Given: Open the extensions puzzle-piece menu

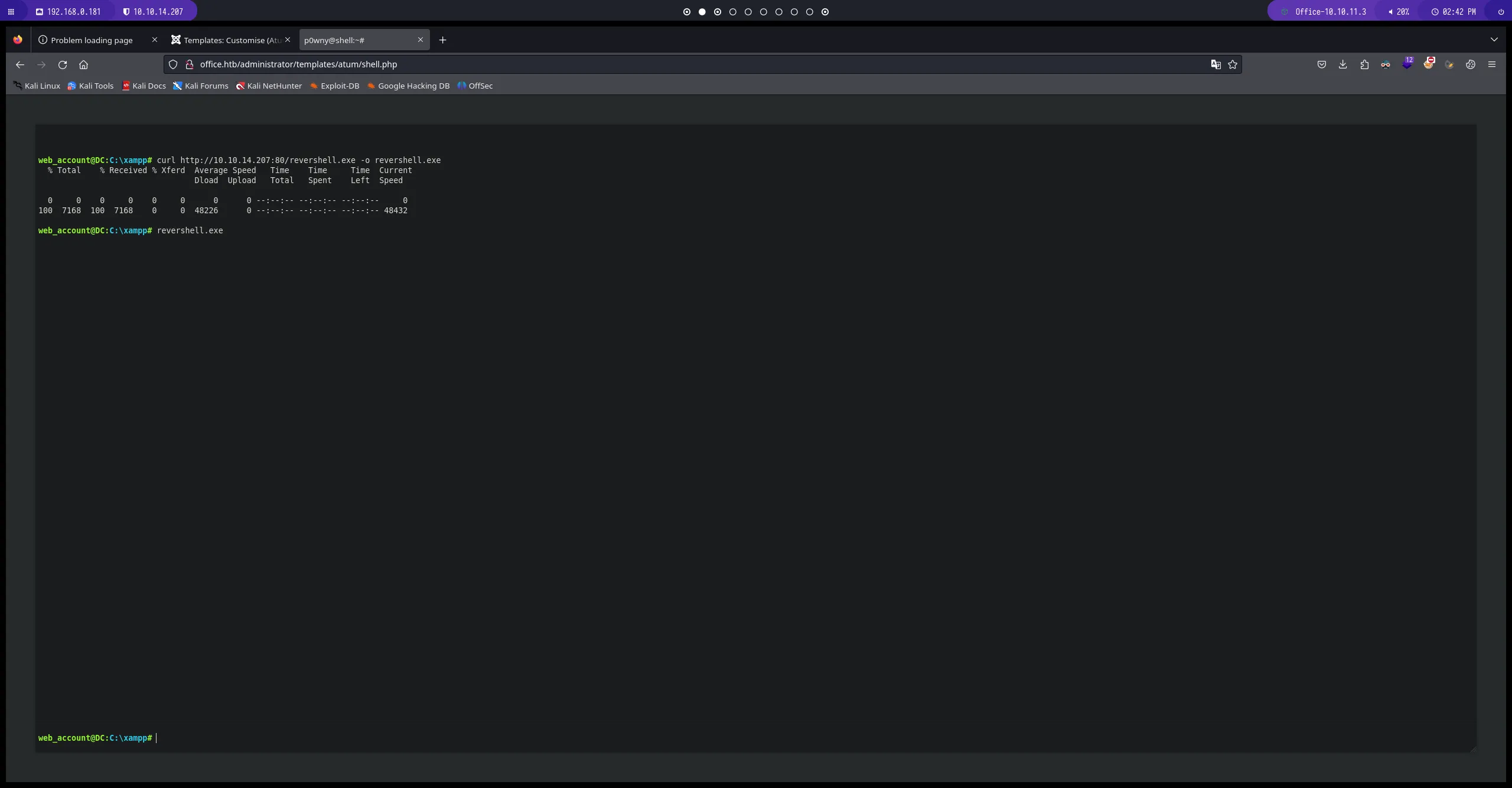Looking at the screenshot, I should [x=1364, y=64].
